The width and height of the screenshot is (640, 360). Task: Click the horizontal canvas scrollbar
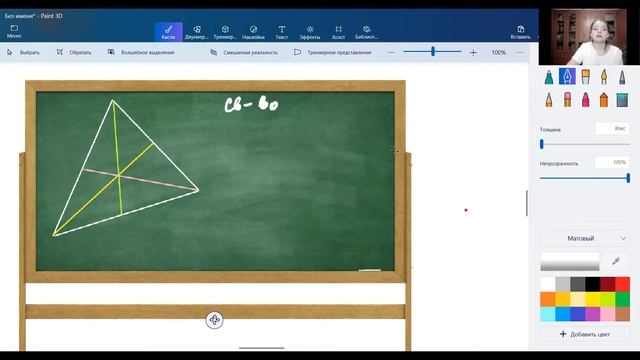point(262,348)
